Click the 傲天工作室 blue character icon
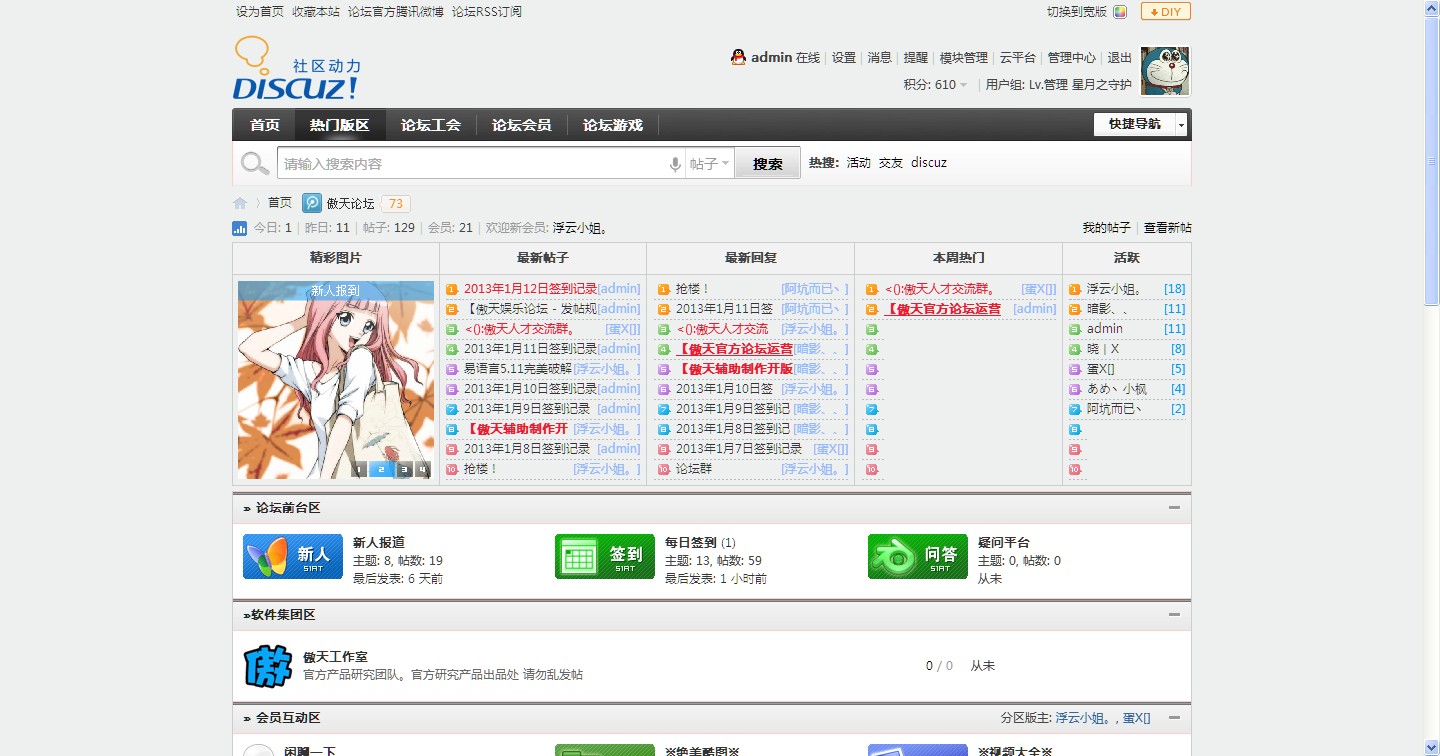Image resolution: width=1440 pixels, height=756 pixels. coord(267,665)
